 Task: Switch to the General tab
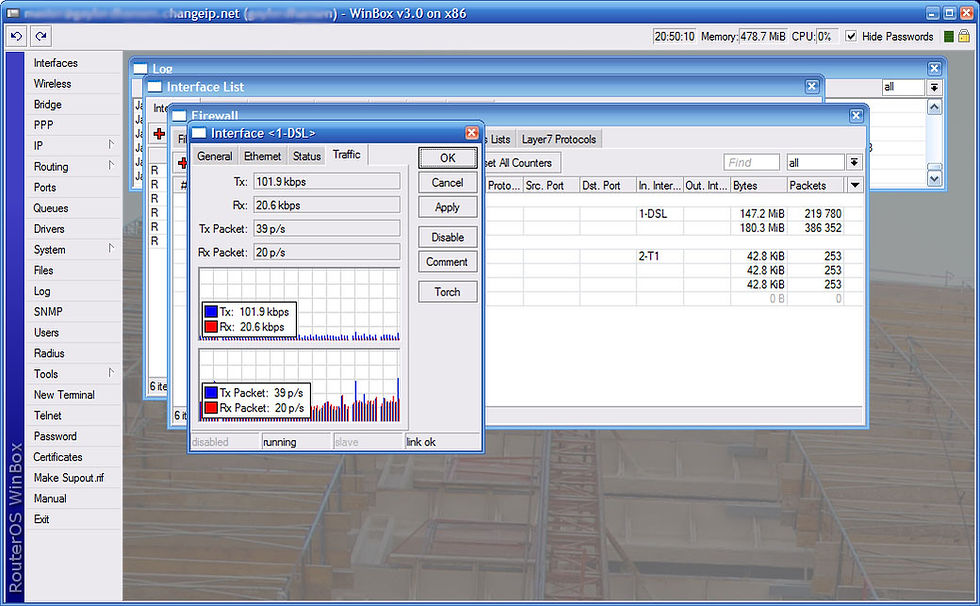pos(214,156)
